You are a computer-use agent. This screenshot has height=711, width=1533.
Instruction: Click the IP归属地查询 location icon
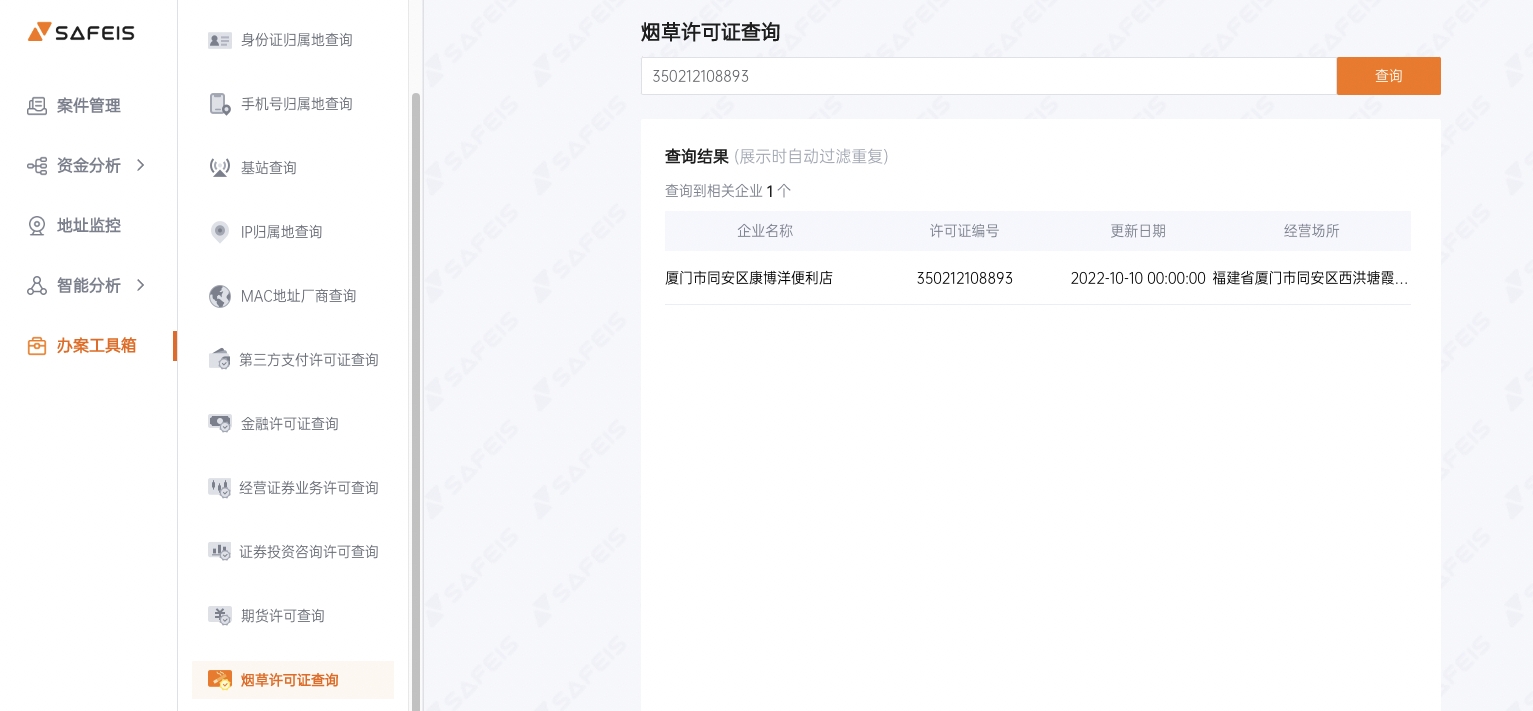(x=220, y=232)
